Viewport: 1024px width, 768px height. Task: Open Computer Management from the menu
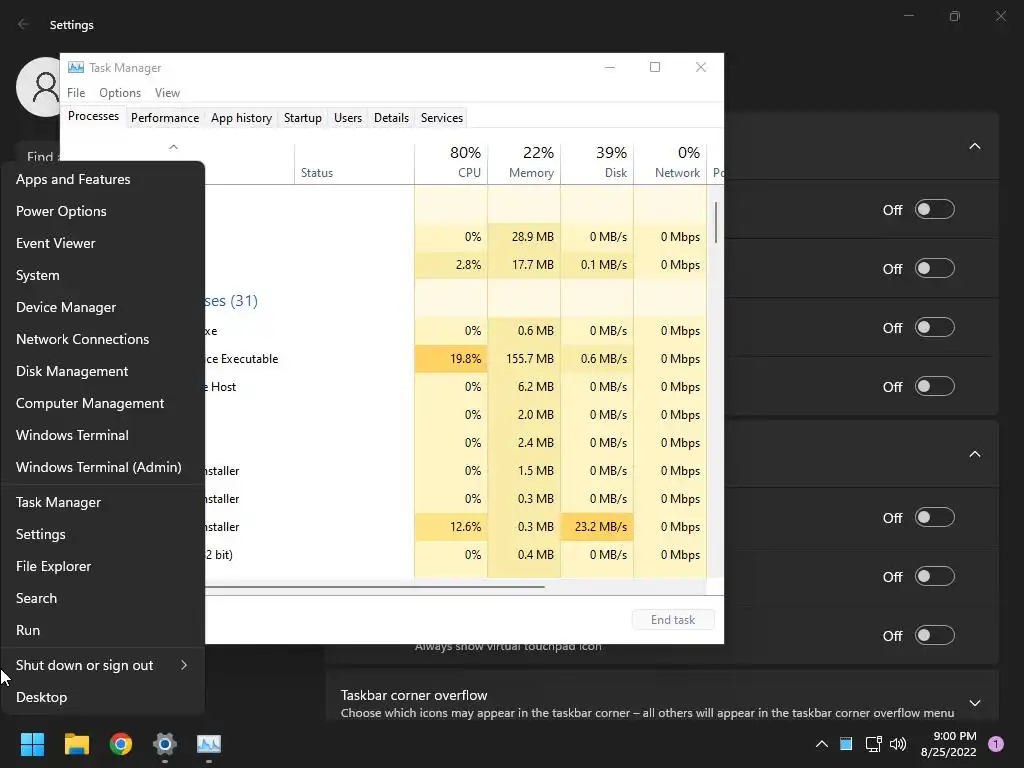103,403
